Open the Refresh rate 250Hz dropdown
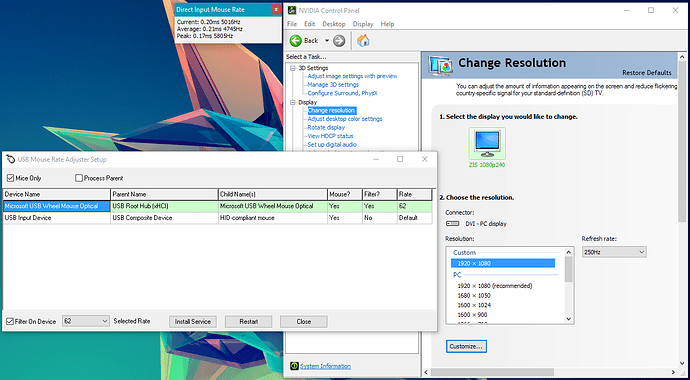This screenshot has width=690, height=380. (x=614, y=252)
